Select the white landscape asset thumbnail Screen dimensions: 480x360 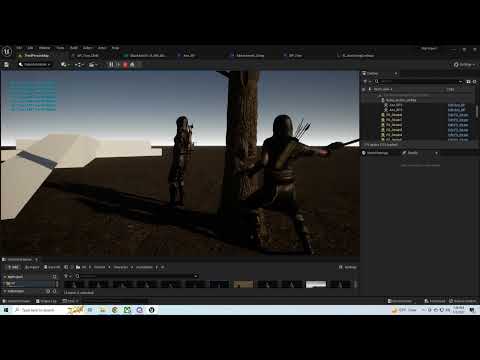pos(316,284)
